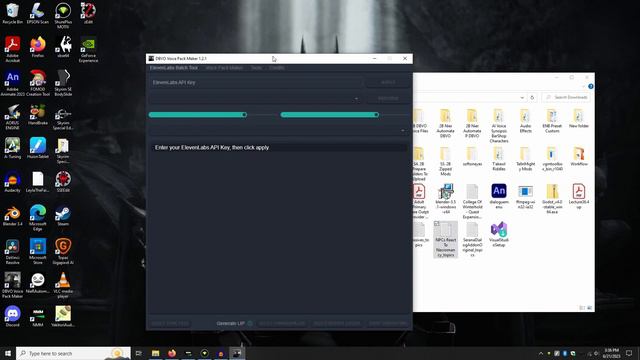Adjust the second teal slider handle

pyautogui.click(x=376, y=115)
